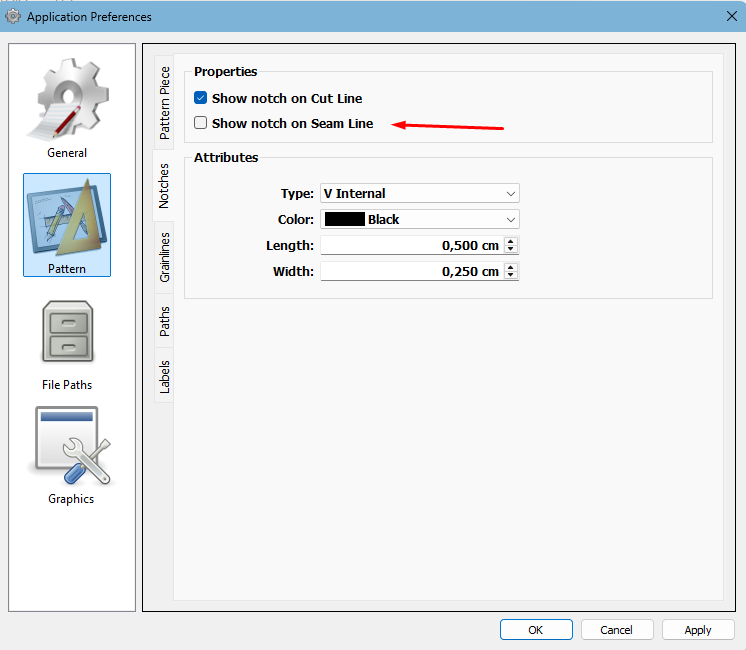746x650 pixels.
Task: Click the gear icon in title bar
Action: 13,16
